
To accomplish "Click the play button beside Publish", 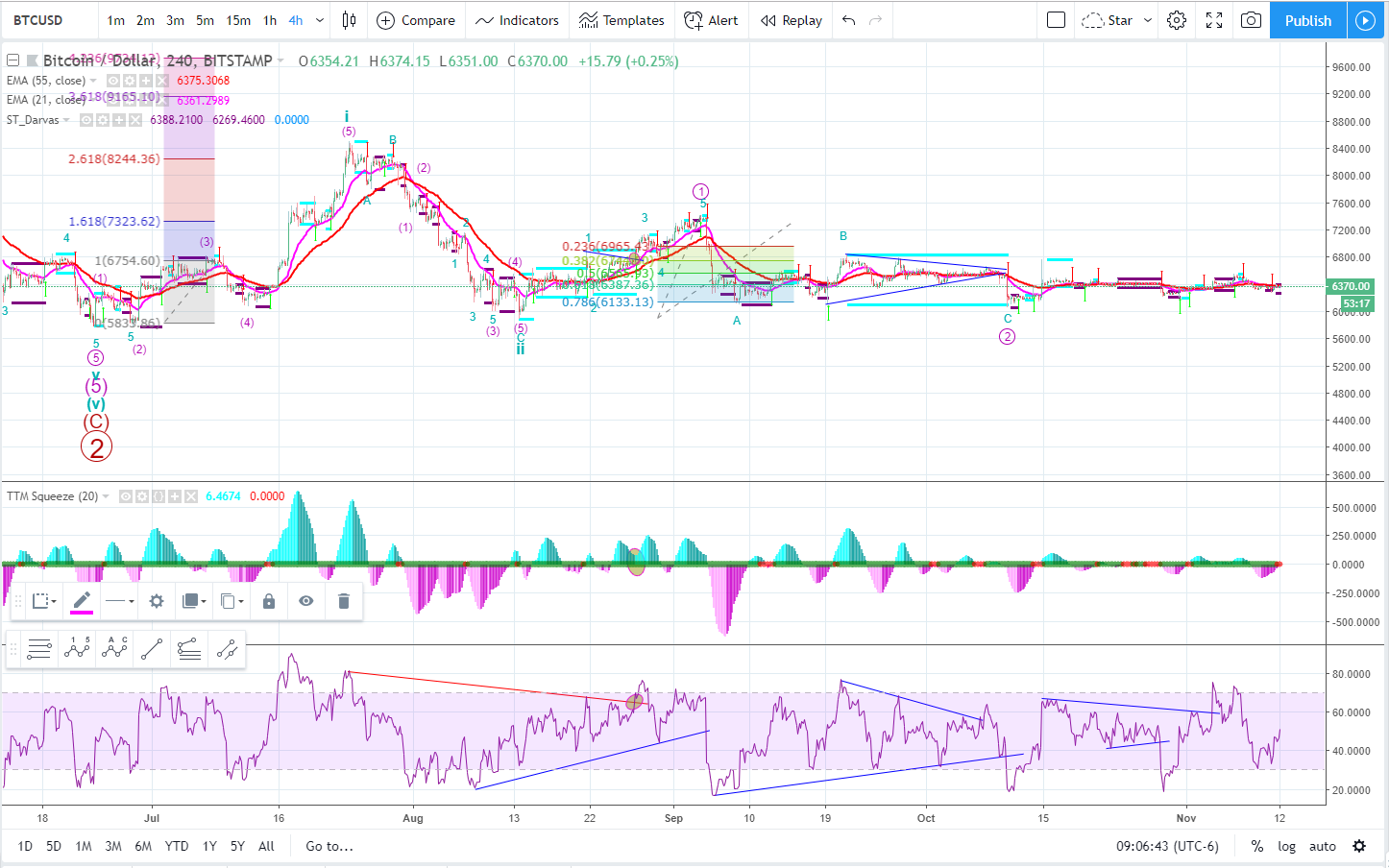I will click(x=1365, y=20).
